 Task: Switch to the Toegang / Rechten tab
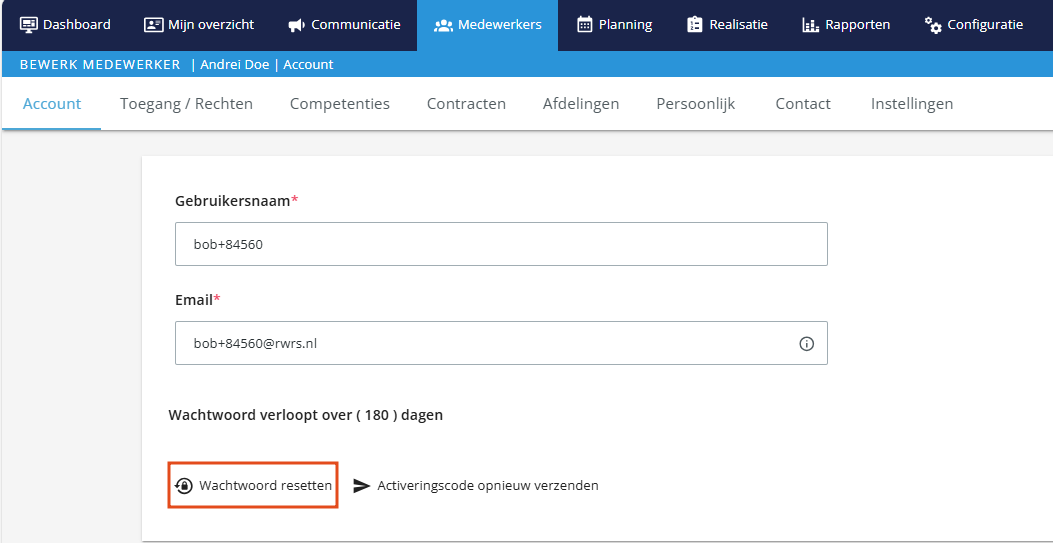[187, 104]
